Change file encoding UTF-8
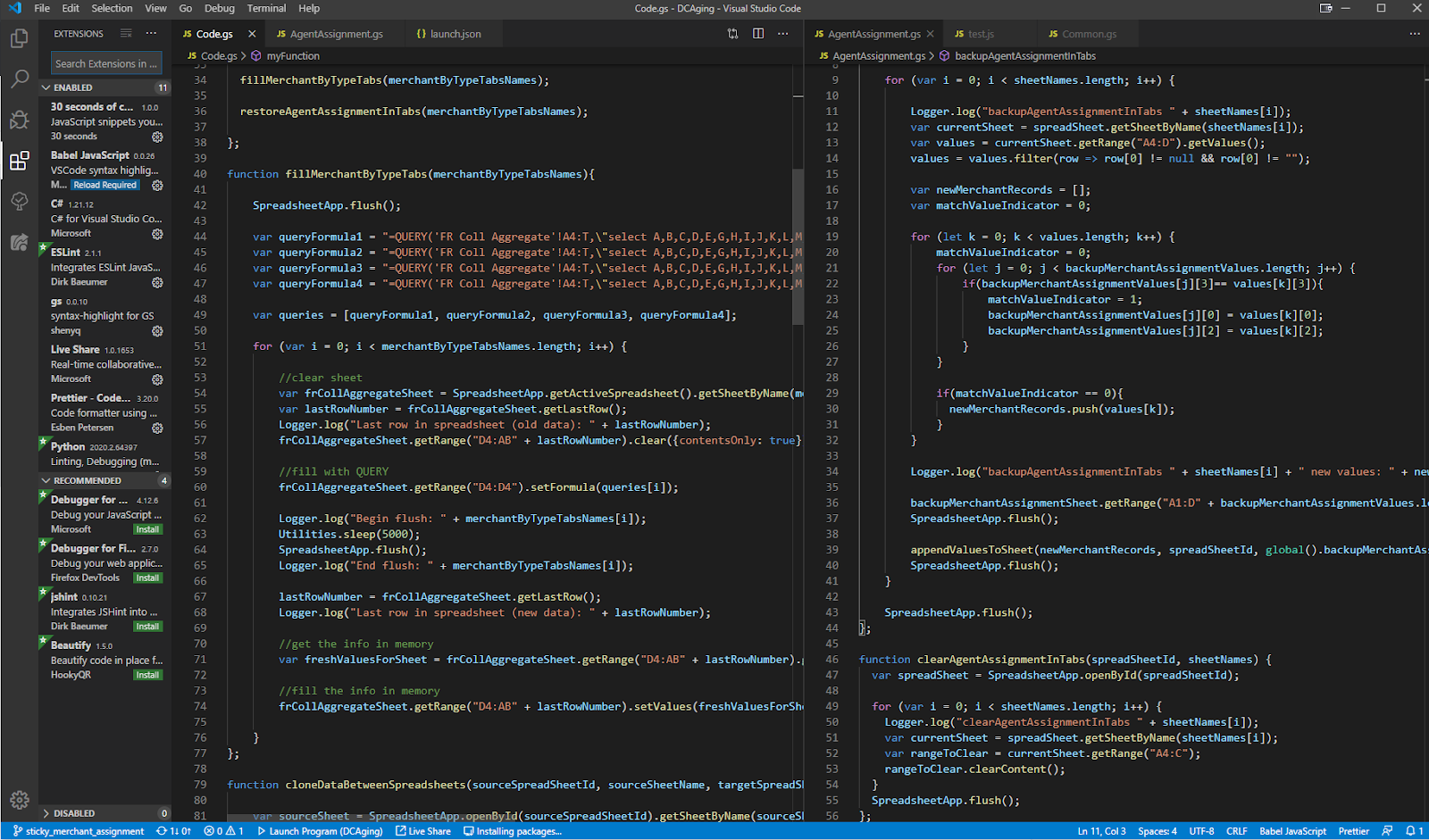 point(1201,831)
